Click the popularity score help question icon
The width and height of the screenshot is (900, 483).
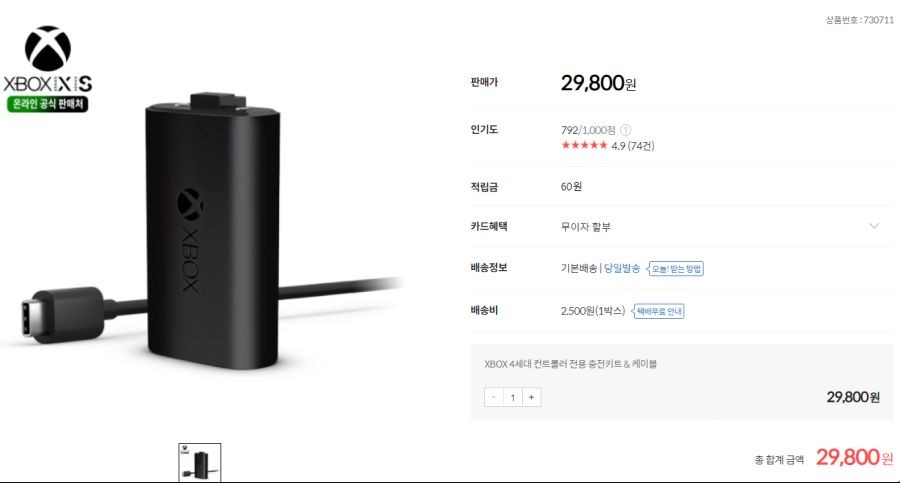(x=626, y=130)
